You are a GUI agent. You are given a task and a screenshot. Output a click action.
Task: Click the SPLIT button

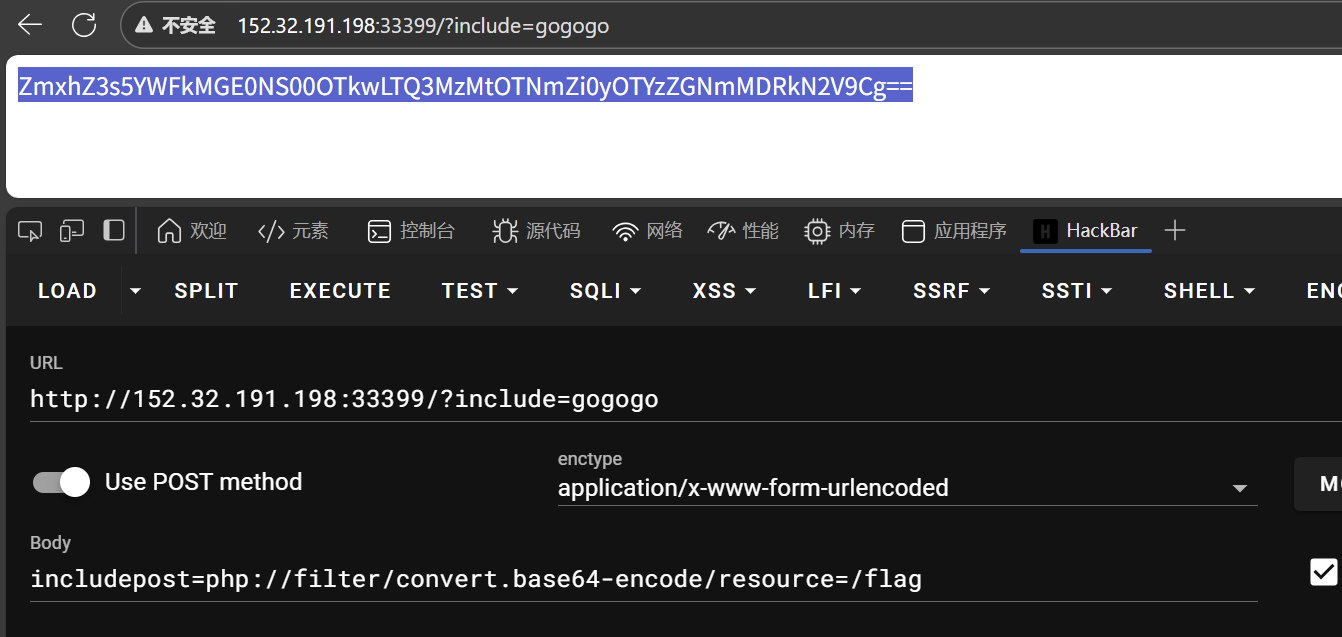(206, 290)
